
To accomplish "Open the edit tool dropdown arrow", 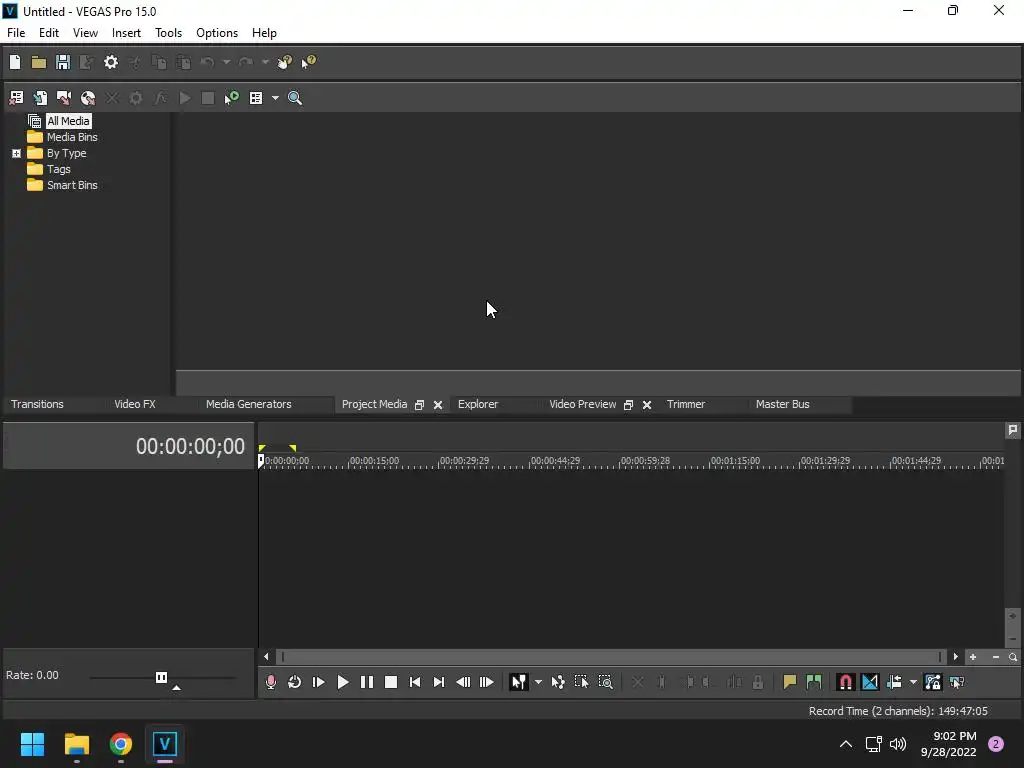I will click(538, 682).
